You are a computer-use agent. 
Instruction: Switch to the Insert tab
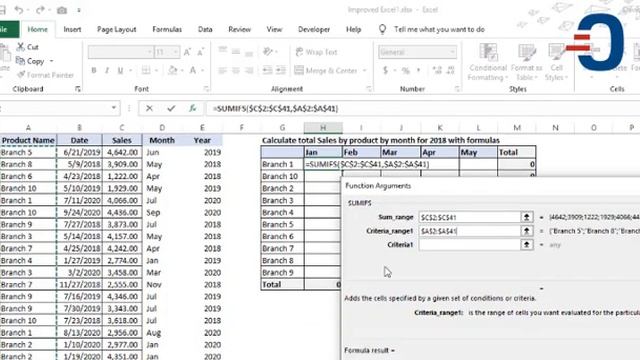(x=72, y=29)
